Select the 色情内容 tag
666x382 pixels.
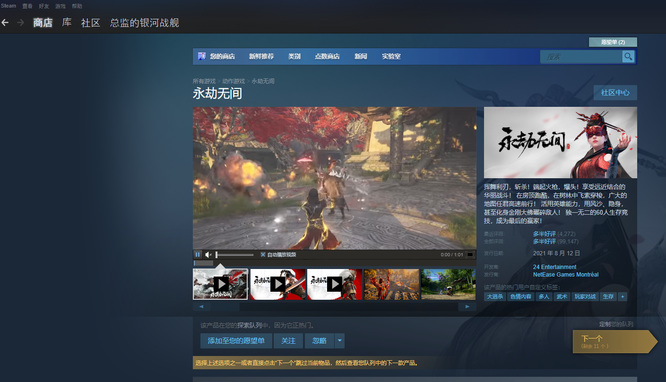pos(521,297)
